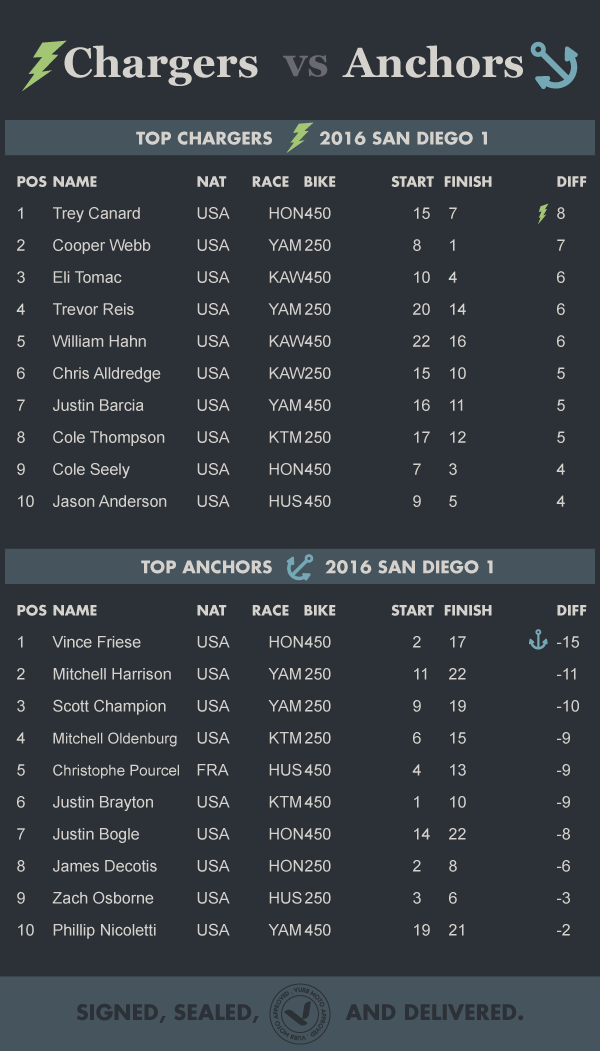Image resolution: width=600 pixels, height=1051 pixels.
Task: Click the small lightning bolt next to Trey Canard's diff
Action: [x=543, y=213]
